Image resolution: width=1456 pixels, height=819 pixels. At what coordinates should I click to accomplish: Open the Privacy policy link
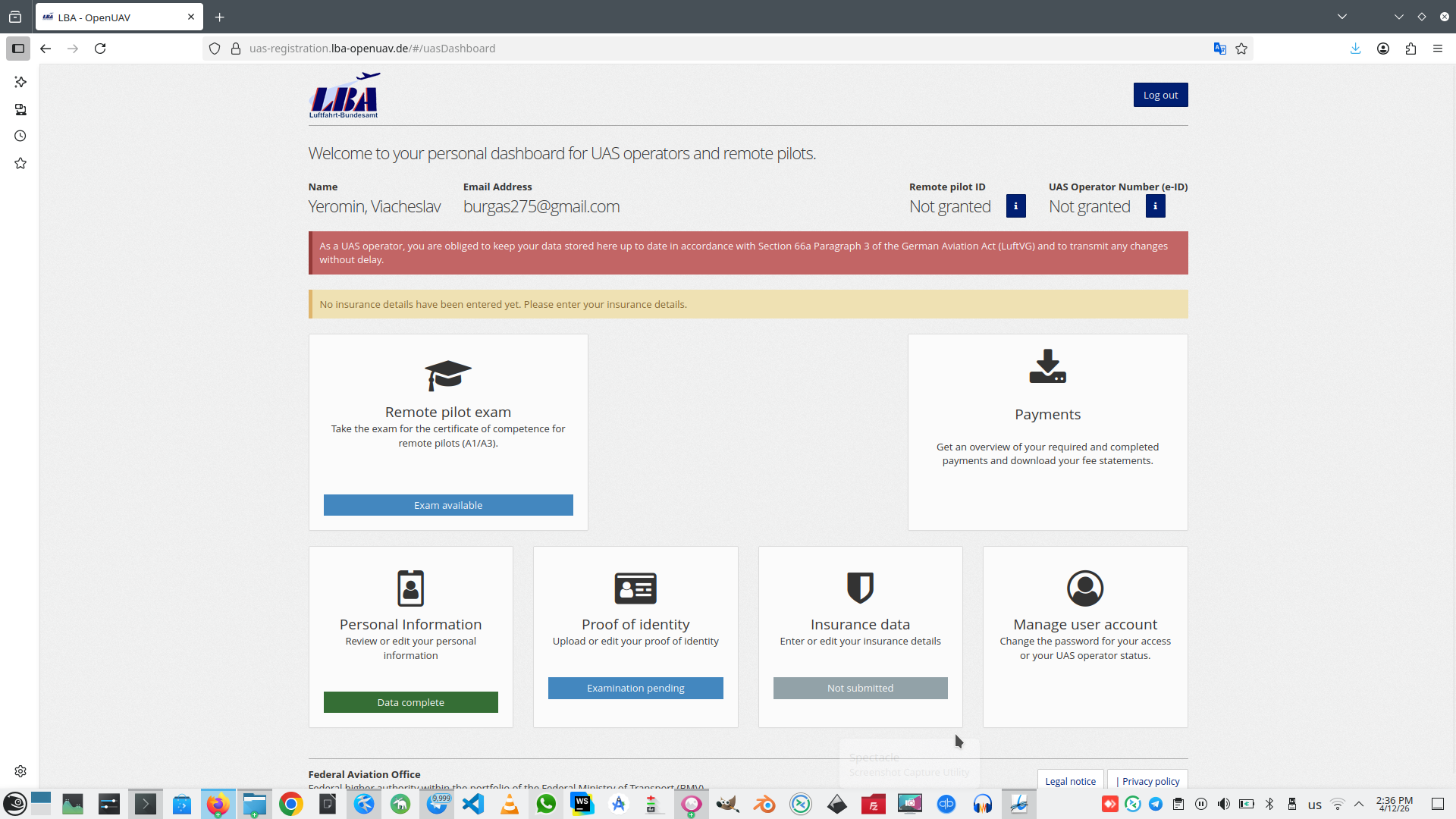[1150, 781]
